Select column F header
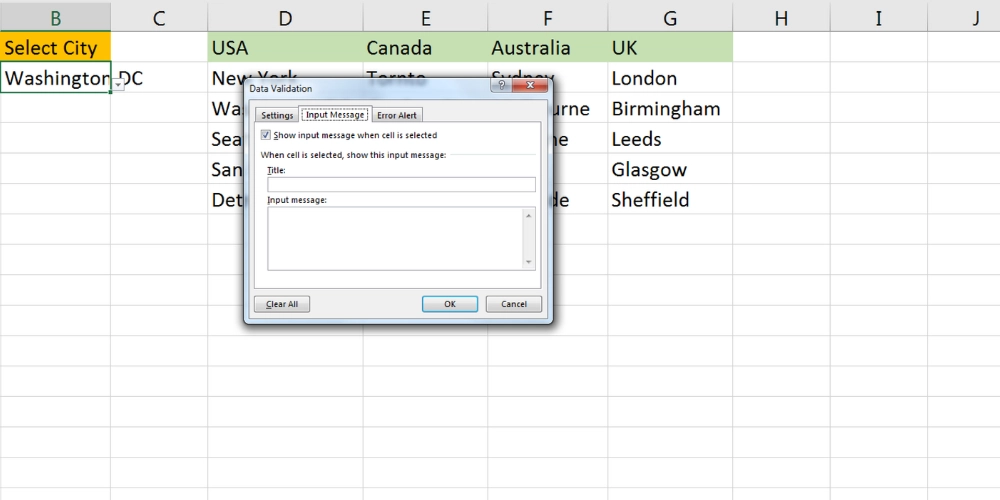Screen dimensions: 1000x500 point(548,16)
